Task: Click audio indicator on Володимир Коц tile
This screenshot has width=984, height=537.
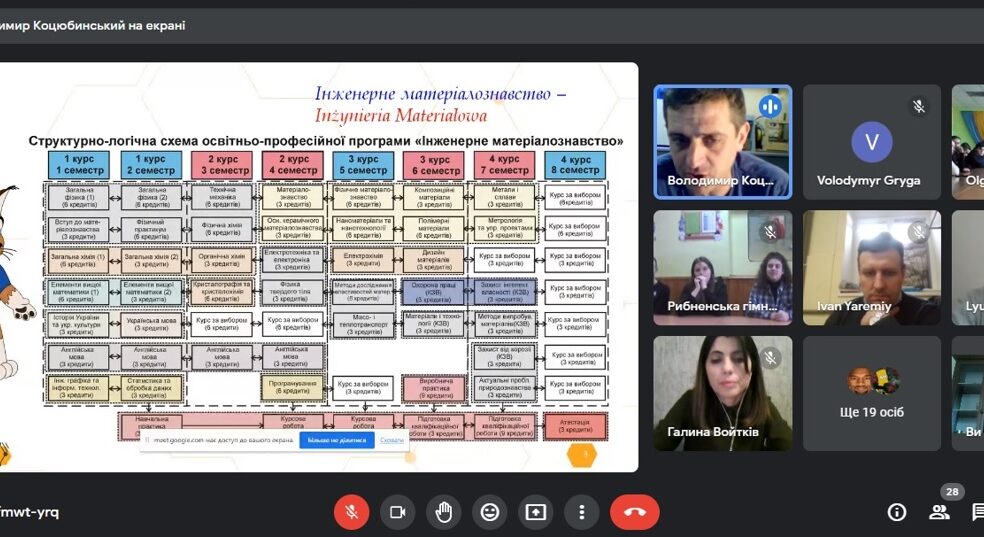Action: (769, 106)
